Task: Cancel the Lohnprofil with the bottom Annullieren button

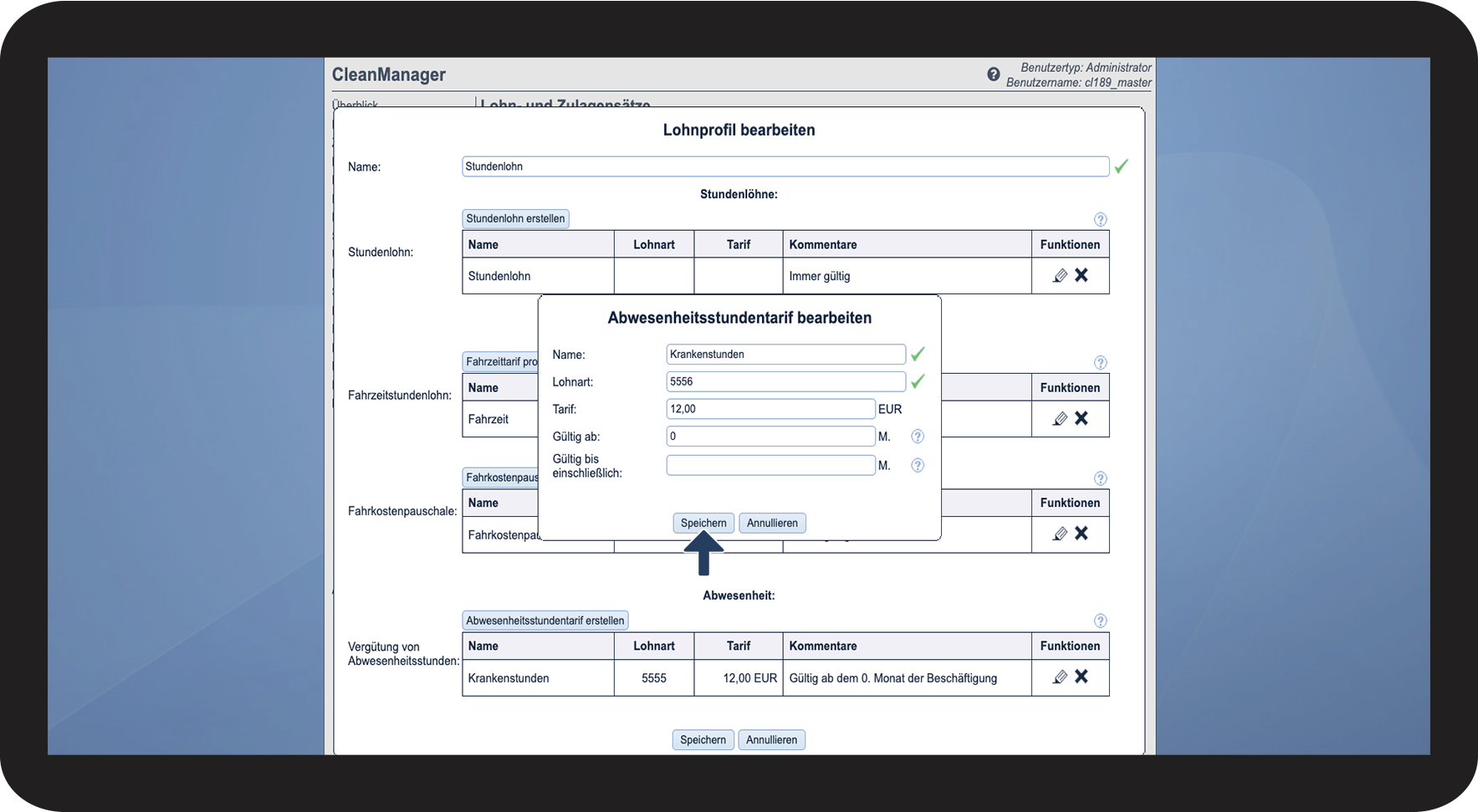Action: pos(772,740)
